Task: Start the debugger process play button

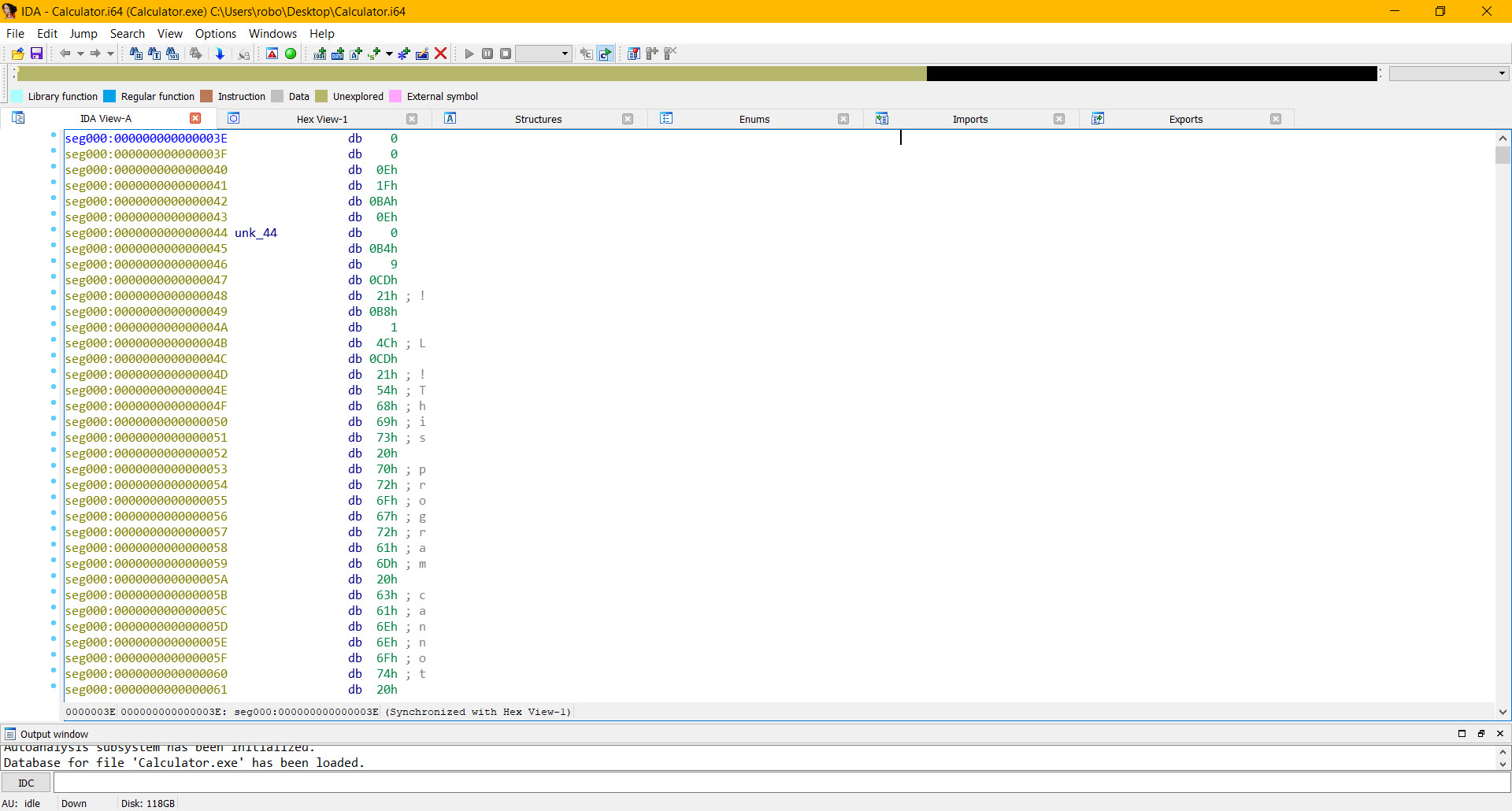Action: pyautogui.click(x=469, y=54)
